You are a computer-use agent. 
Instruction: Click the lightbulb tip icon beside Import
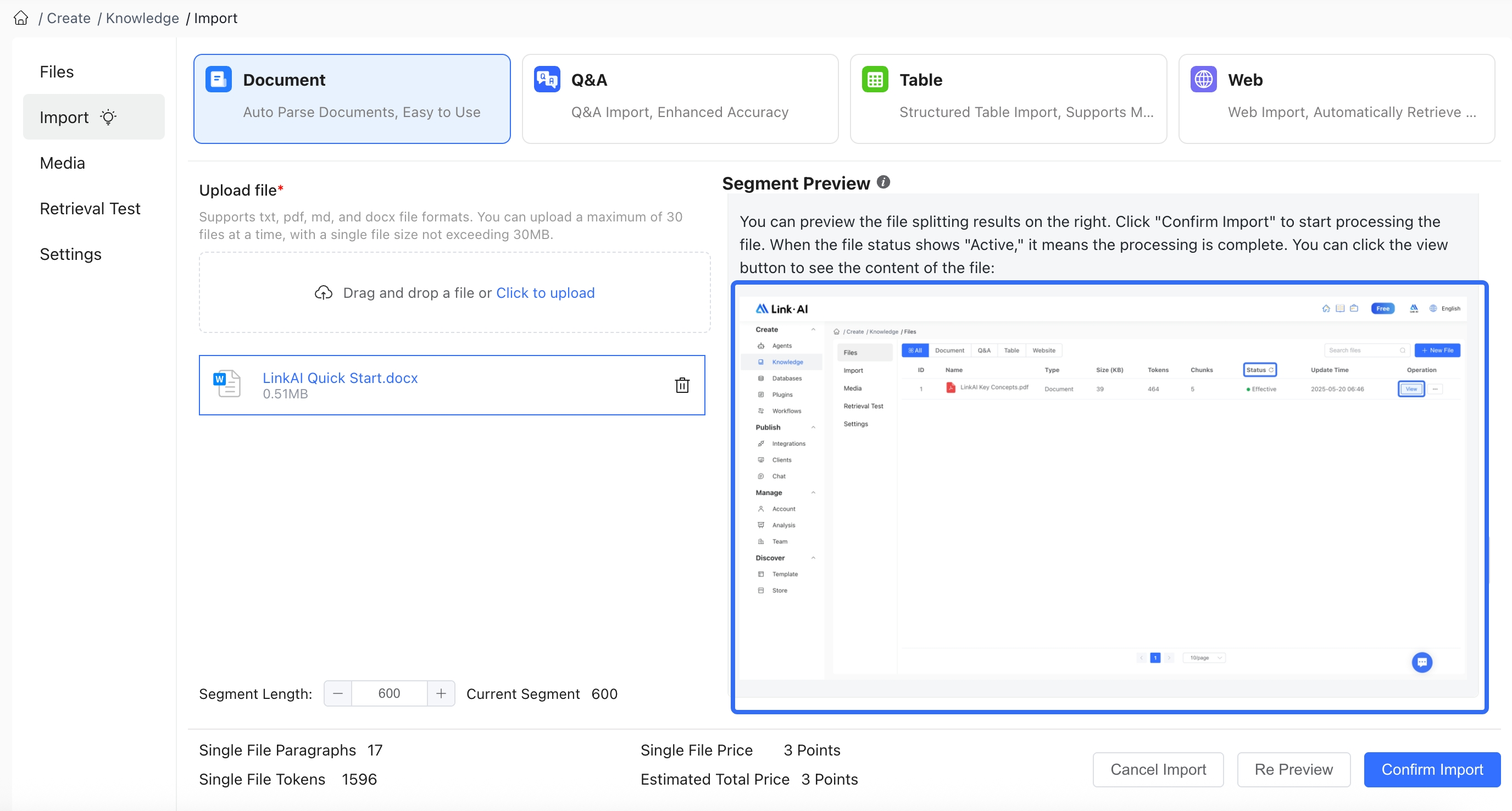point(108,117)
